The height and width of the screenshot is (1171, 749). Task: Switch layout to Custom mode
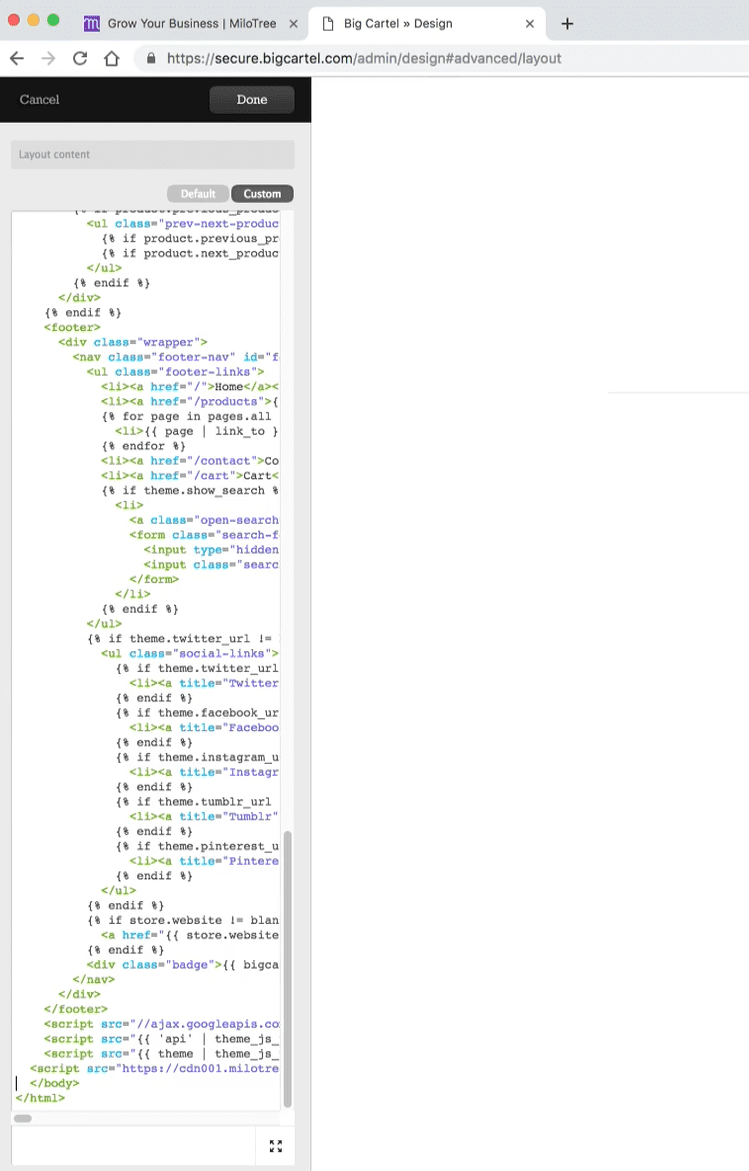262,194
